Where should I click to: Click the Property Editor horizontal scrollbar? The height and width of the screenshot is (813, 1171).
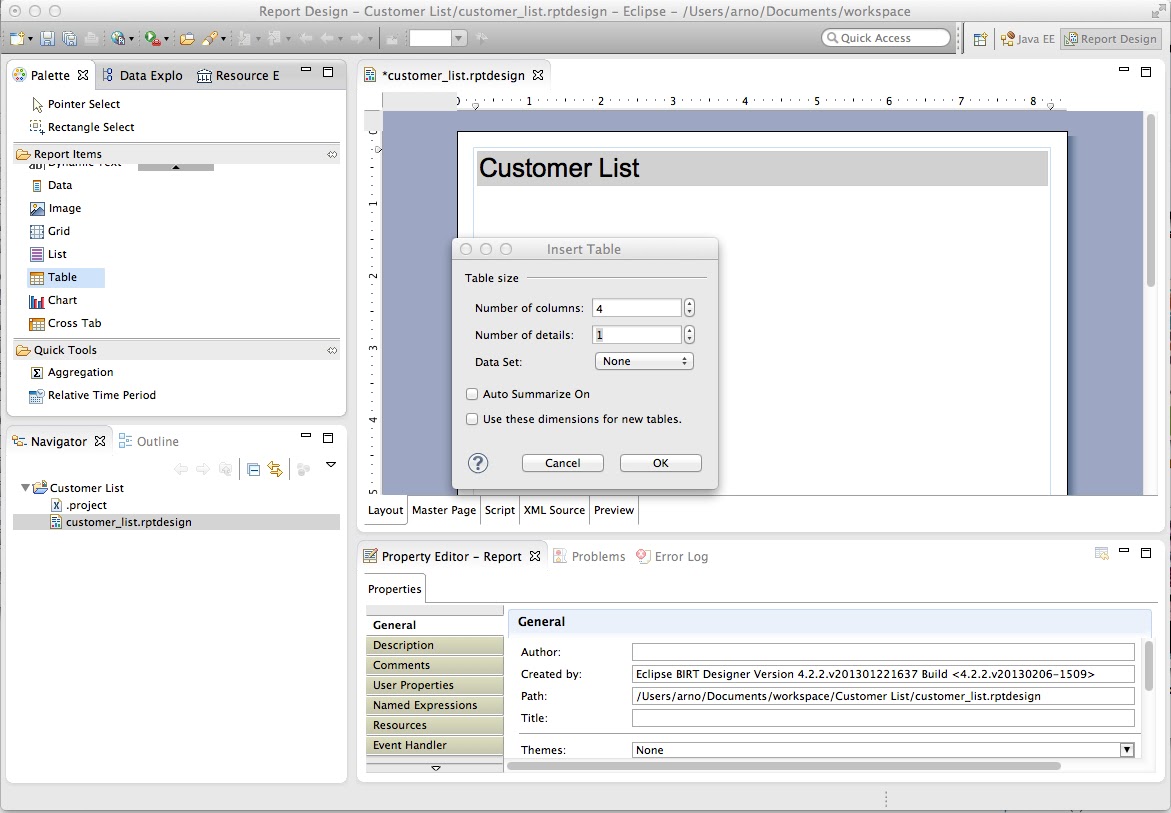click(784, 766)
